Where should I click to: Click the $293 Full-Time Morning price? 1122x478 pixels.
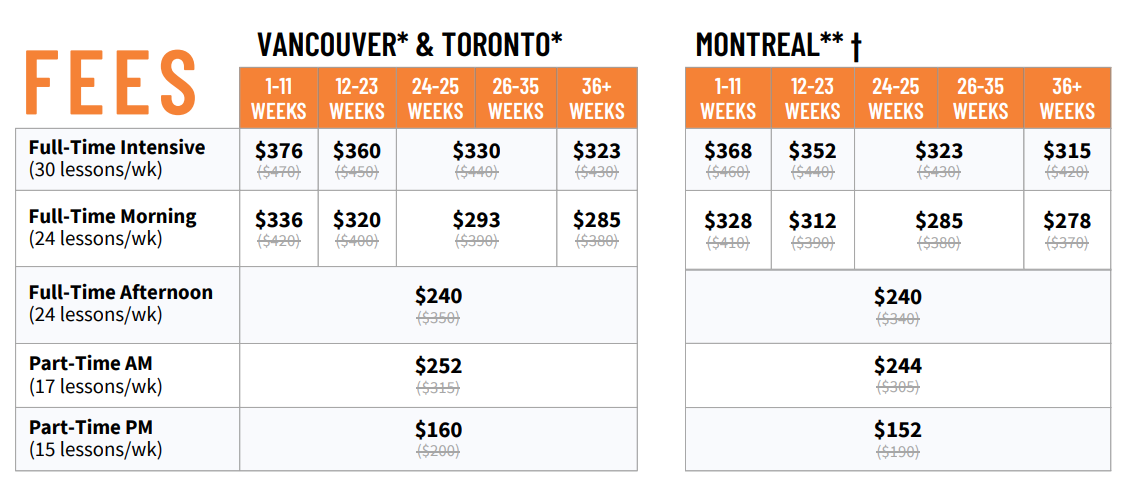pyautogui.click(x=477, y=220)
